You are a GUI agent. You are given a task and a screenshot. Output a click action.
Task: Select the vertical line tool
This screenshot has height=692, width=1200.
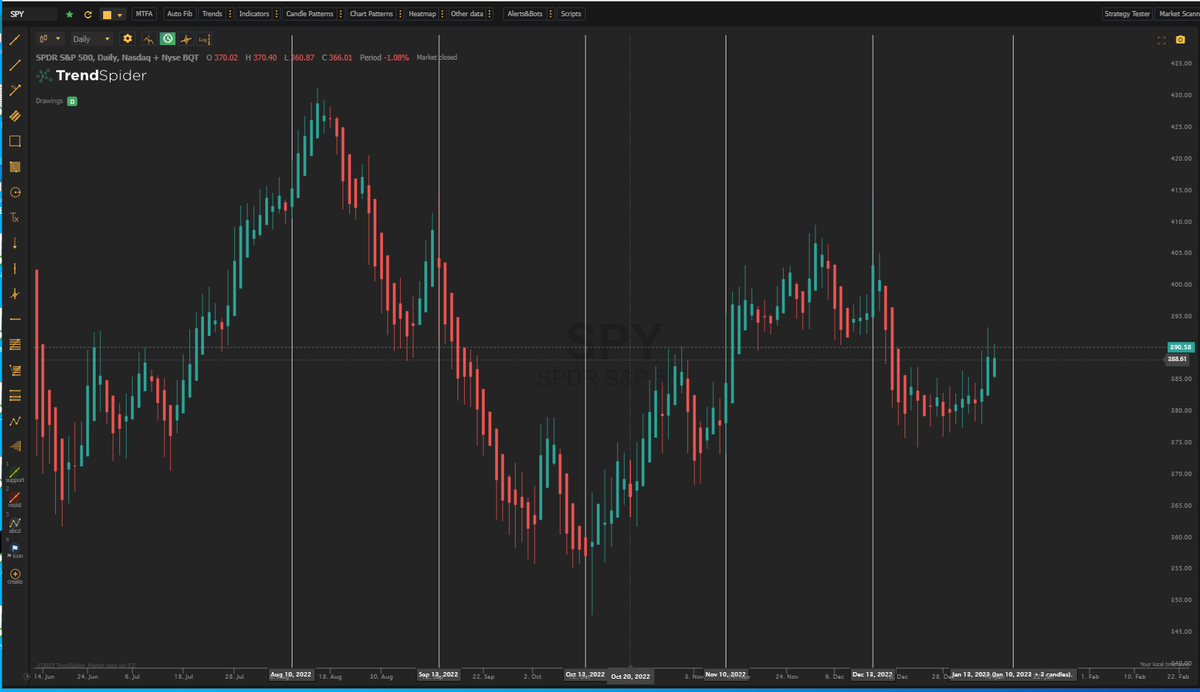[15, 268]
